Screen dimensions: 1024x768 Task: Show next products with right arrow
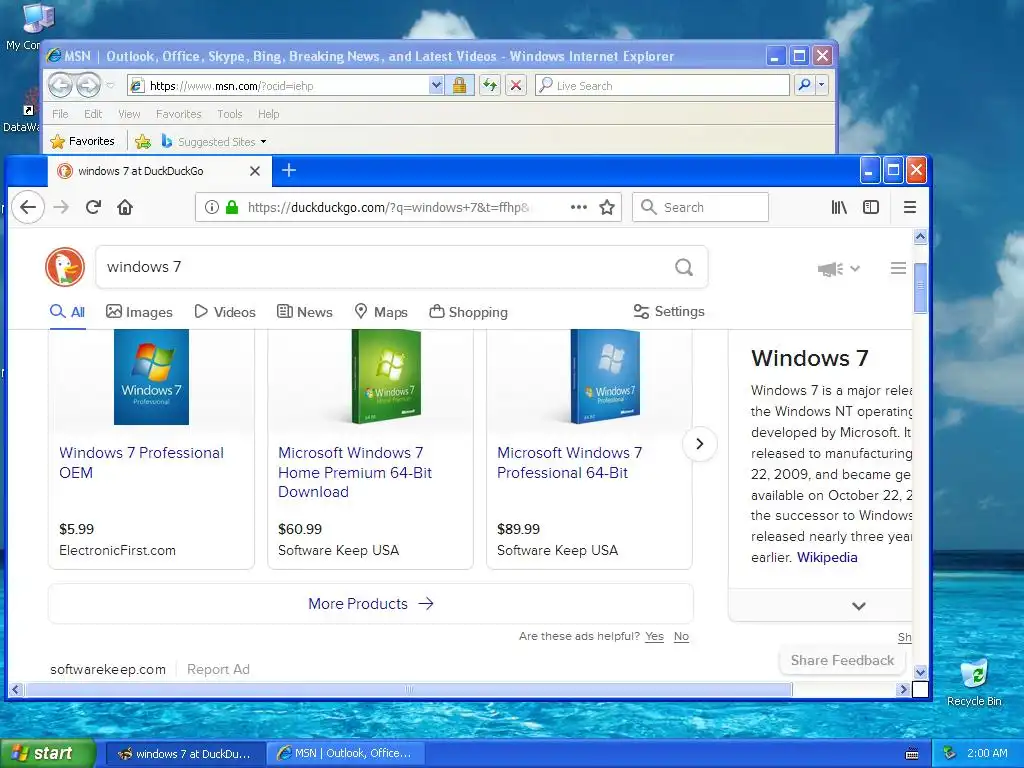click(x=699, y=444)
